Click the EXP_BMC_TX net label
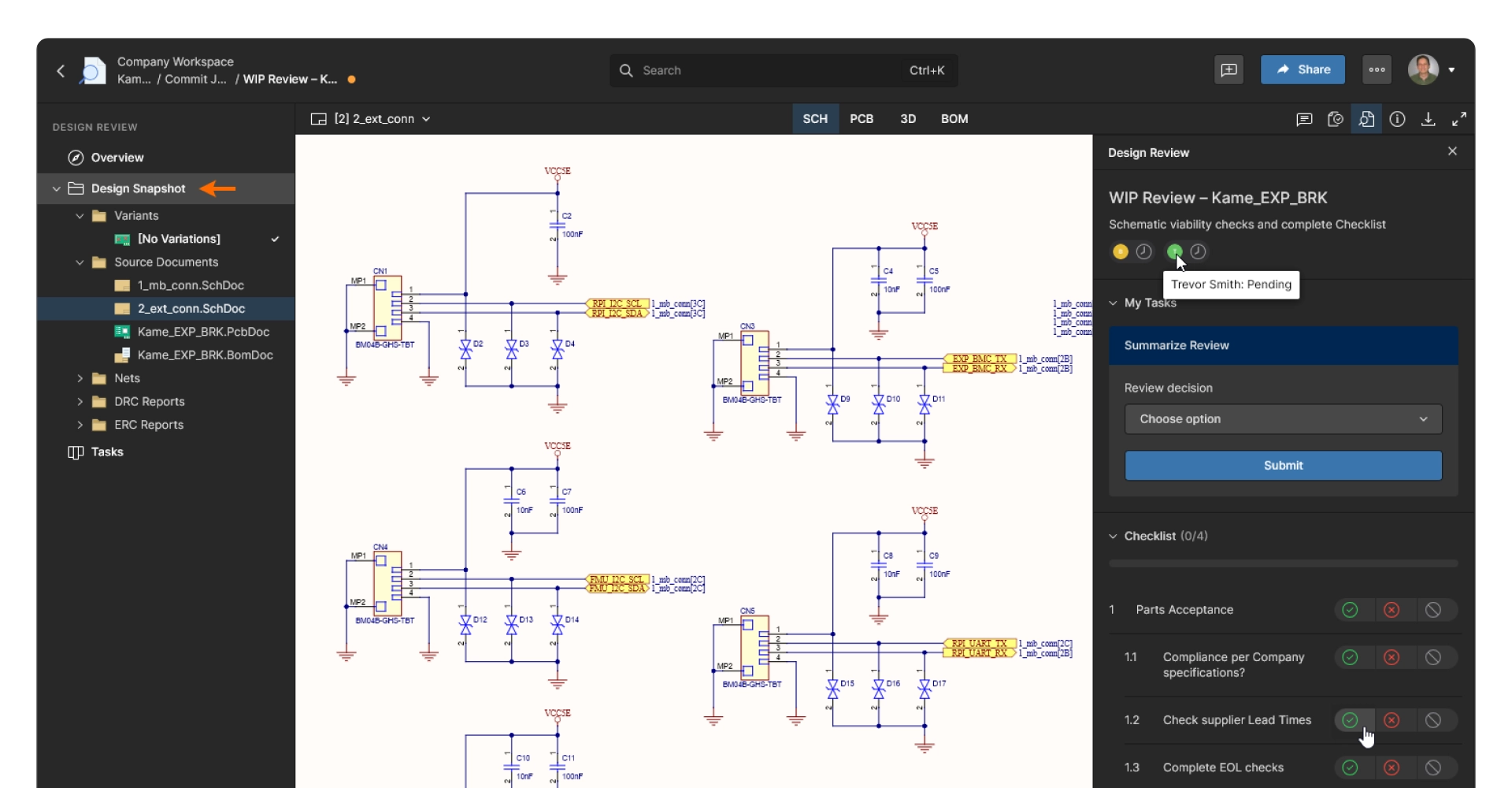This screenshot has width=1512, height=788. click(980, 359)
